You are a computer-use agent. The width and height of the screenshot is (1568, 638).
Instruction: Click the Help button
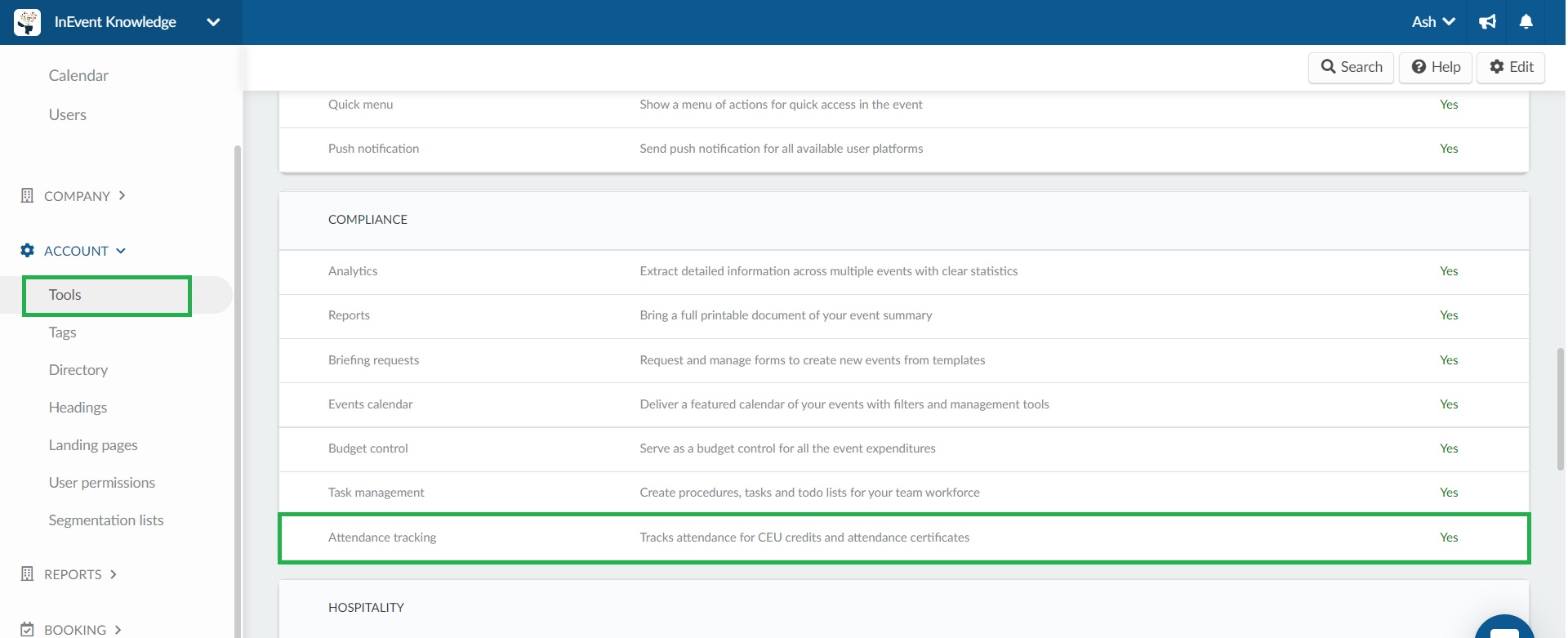(1436, 67)
